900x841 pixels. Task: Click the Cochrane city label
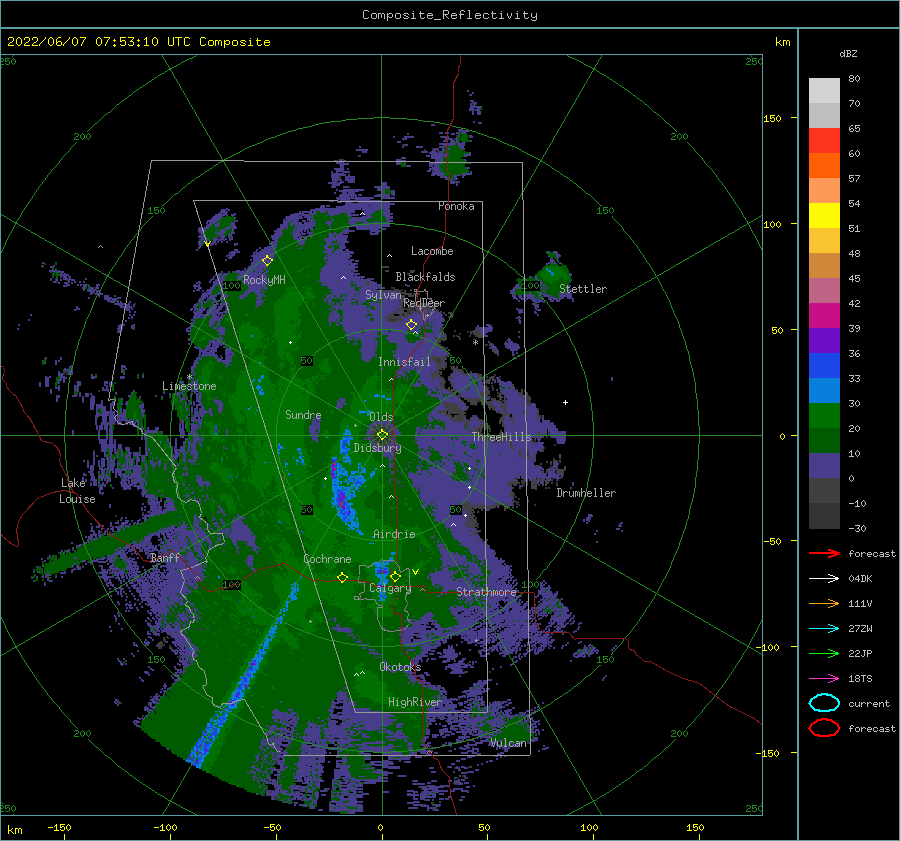[327, 559]
